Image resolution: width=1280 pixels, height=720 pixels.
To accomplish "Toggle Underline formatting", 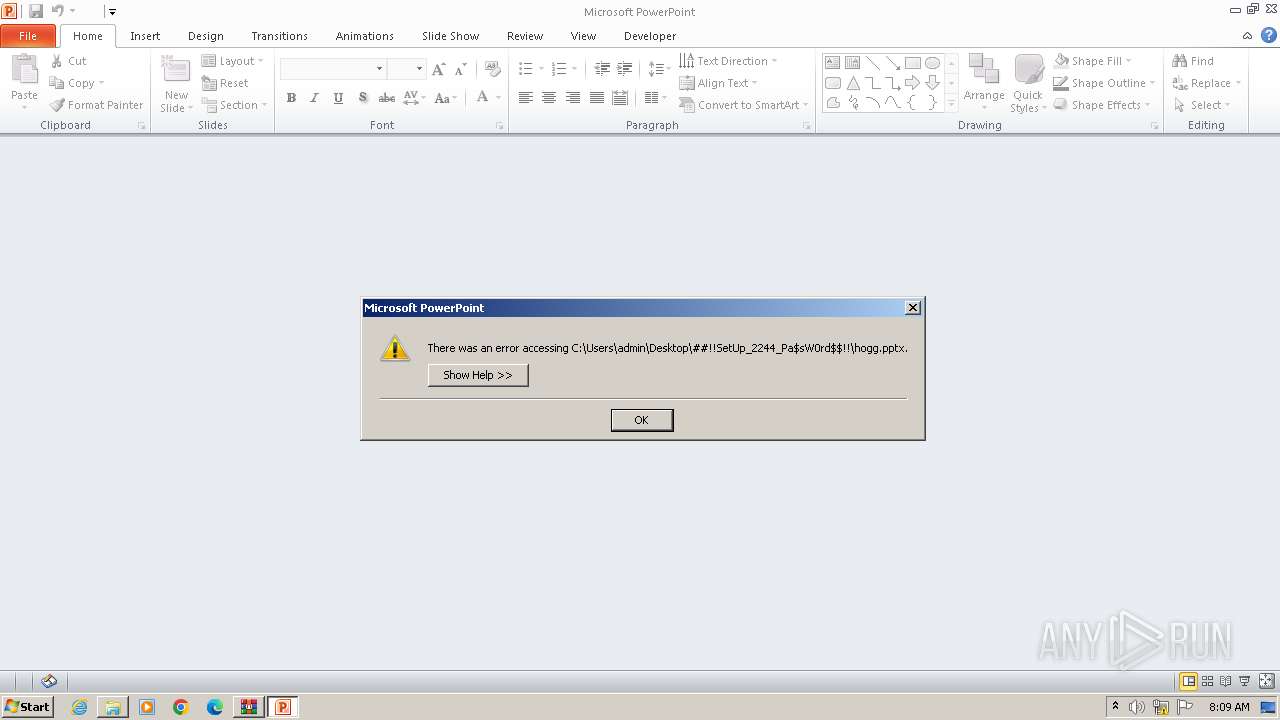I will click(338, 97).
